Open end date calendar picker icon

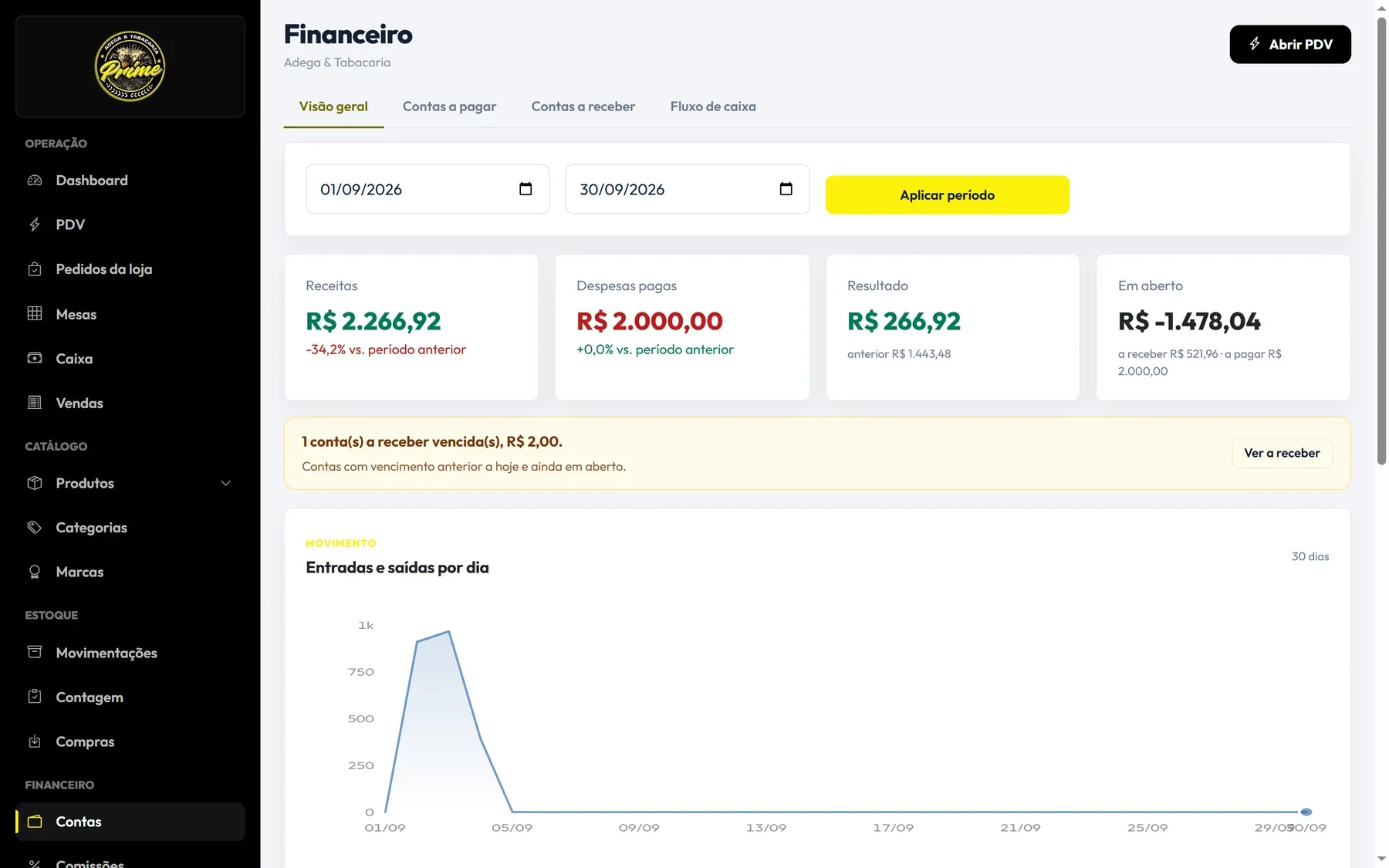pyautogui.click(x=786, y=189)
